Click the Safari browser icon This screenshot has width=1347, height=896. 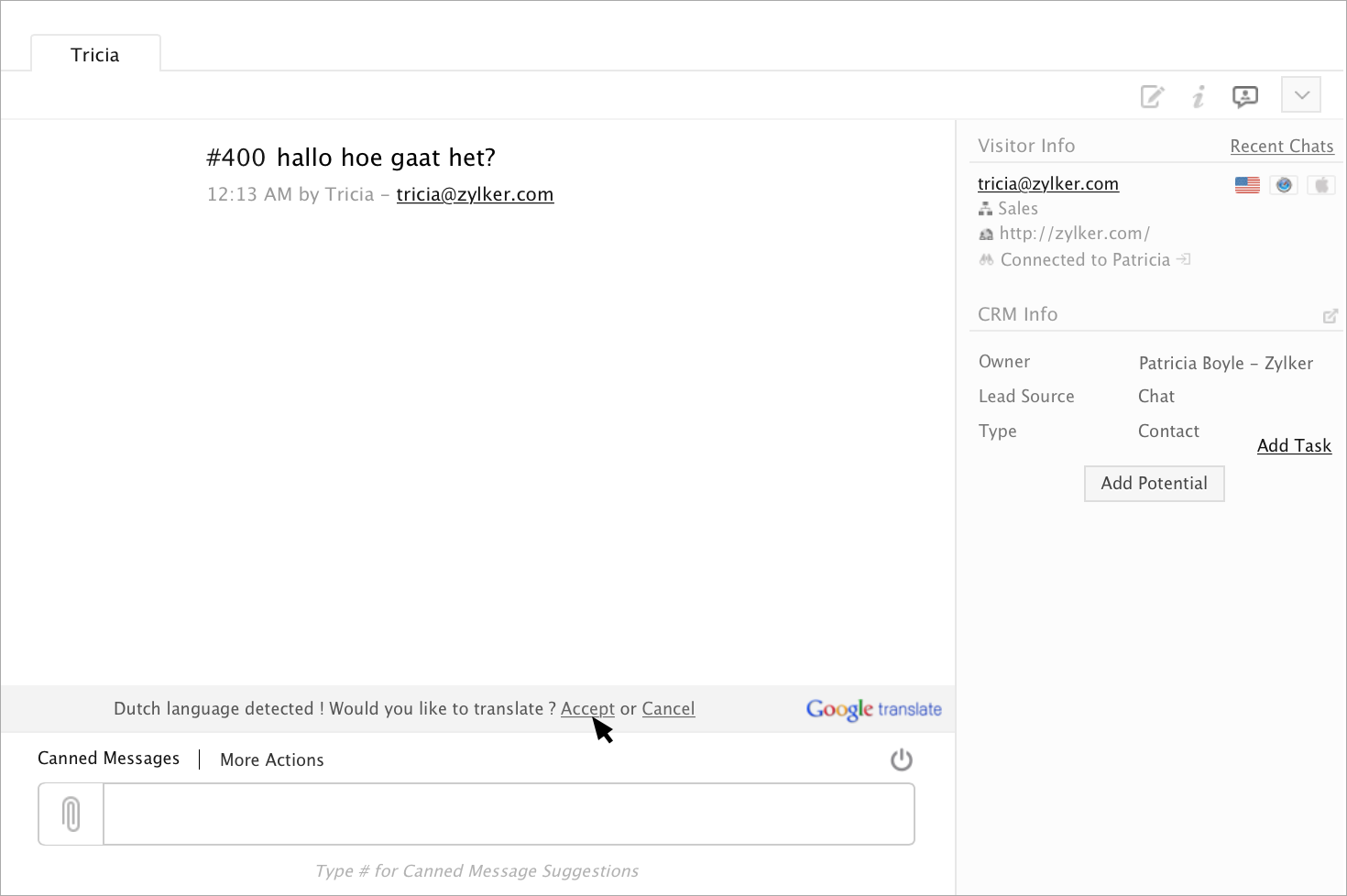click(x=1284, y=185)
